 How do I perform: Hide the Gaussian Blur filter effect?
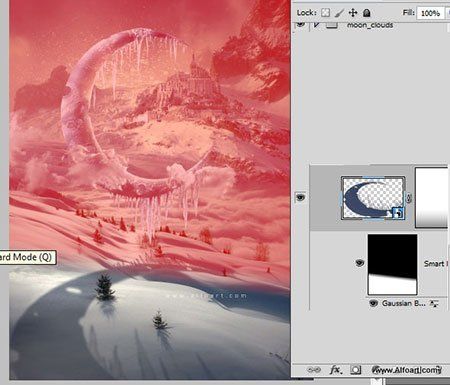pyautogui.click(x=373, y=303)
